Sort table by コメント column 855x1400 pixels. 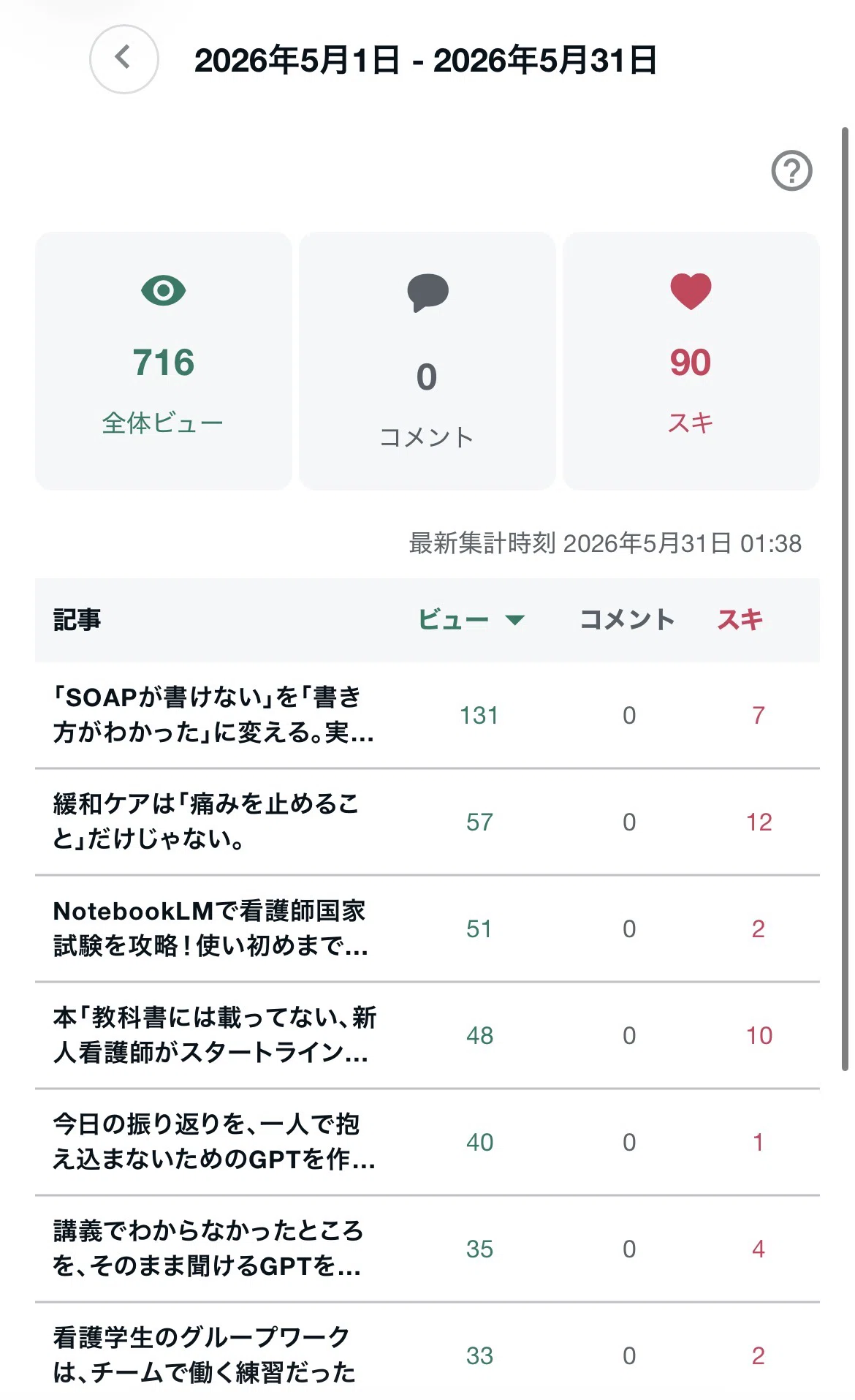point(627,620)
